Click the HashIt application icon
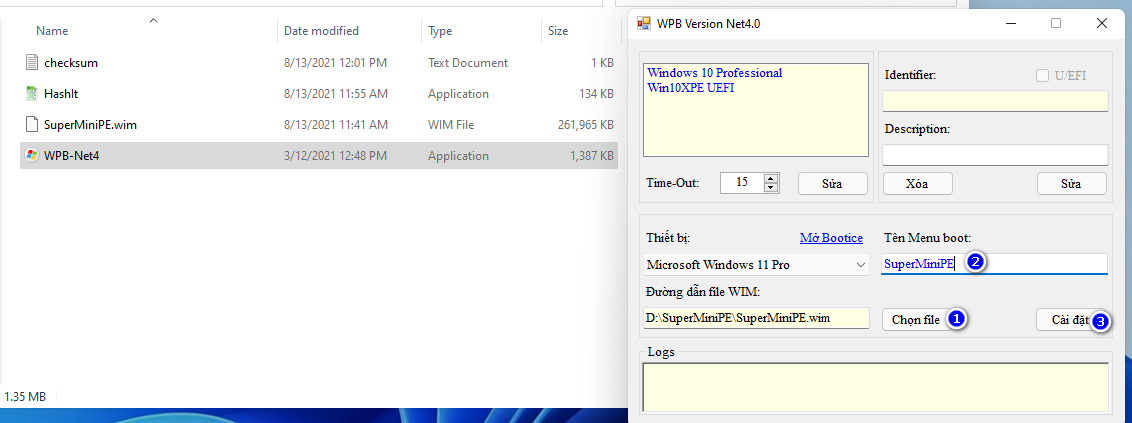Screen dimensions: 1132x423 pyautogui.click(x=31, y=94)
